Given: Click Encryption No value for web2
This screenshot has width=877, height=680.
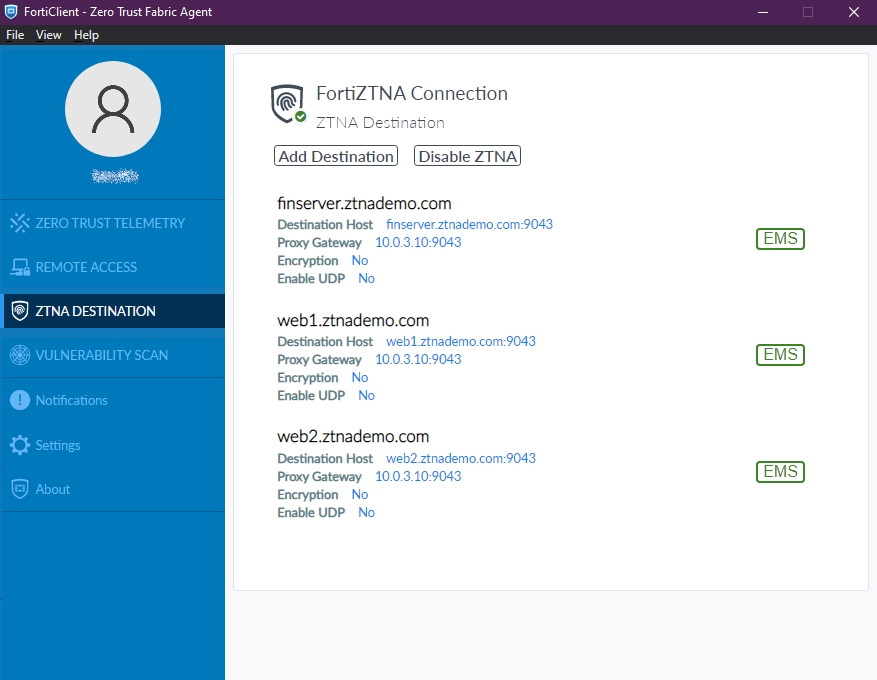Looking at the screenshot, I should (360, 494).
